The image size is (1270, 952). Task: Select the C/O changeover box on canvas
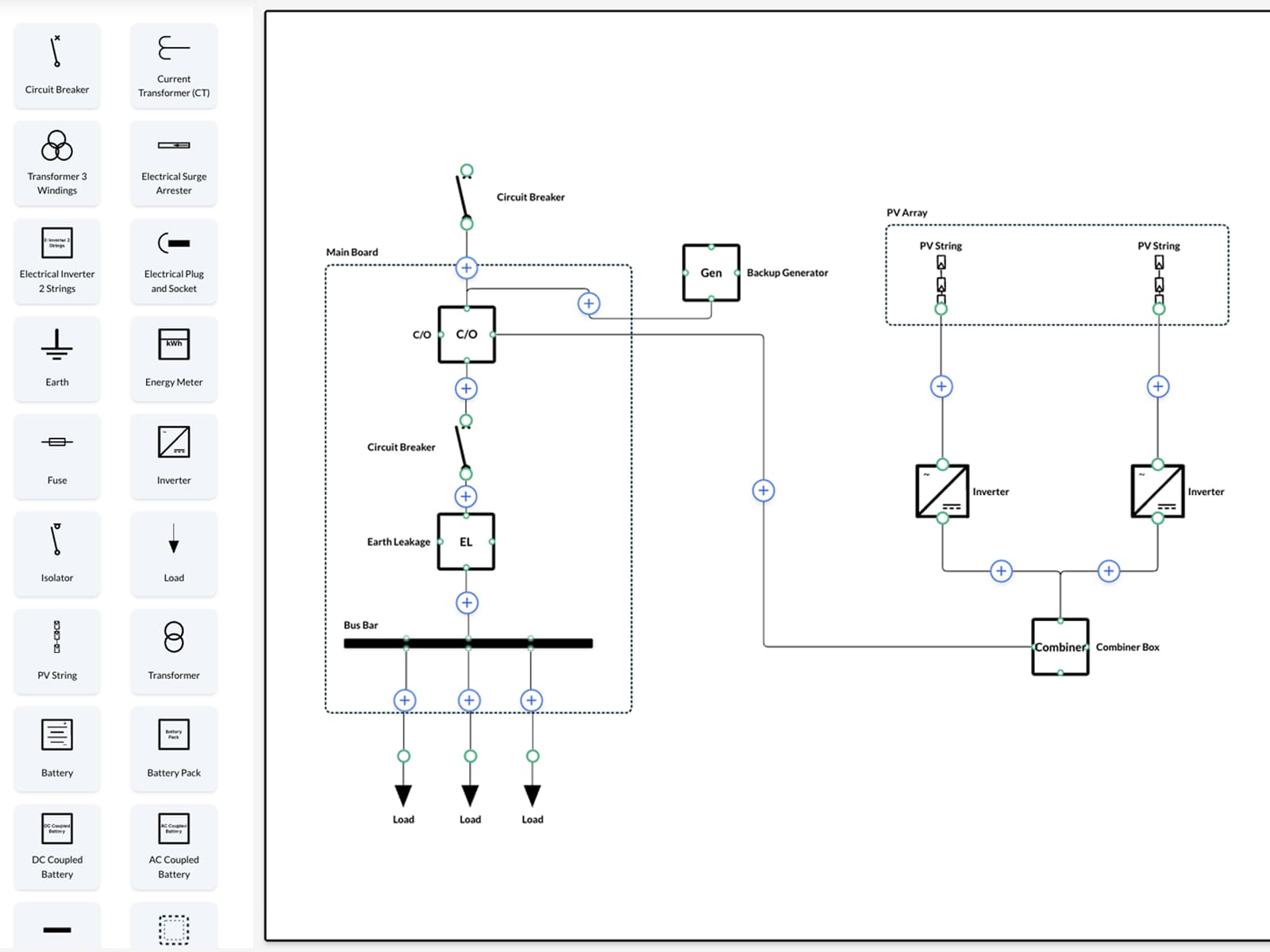(467, 335)
